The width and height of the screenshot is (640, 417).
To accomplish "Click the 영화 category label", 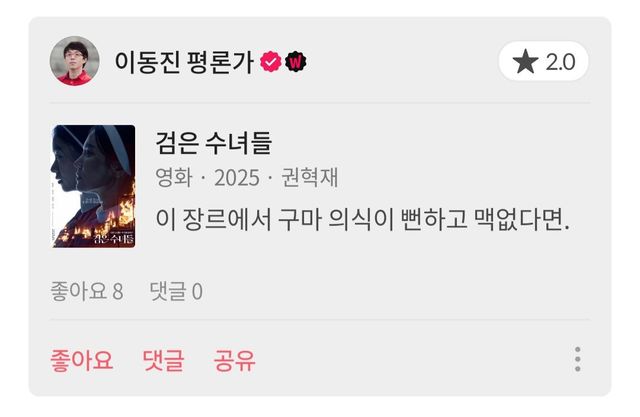I will 174,177.
